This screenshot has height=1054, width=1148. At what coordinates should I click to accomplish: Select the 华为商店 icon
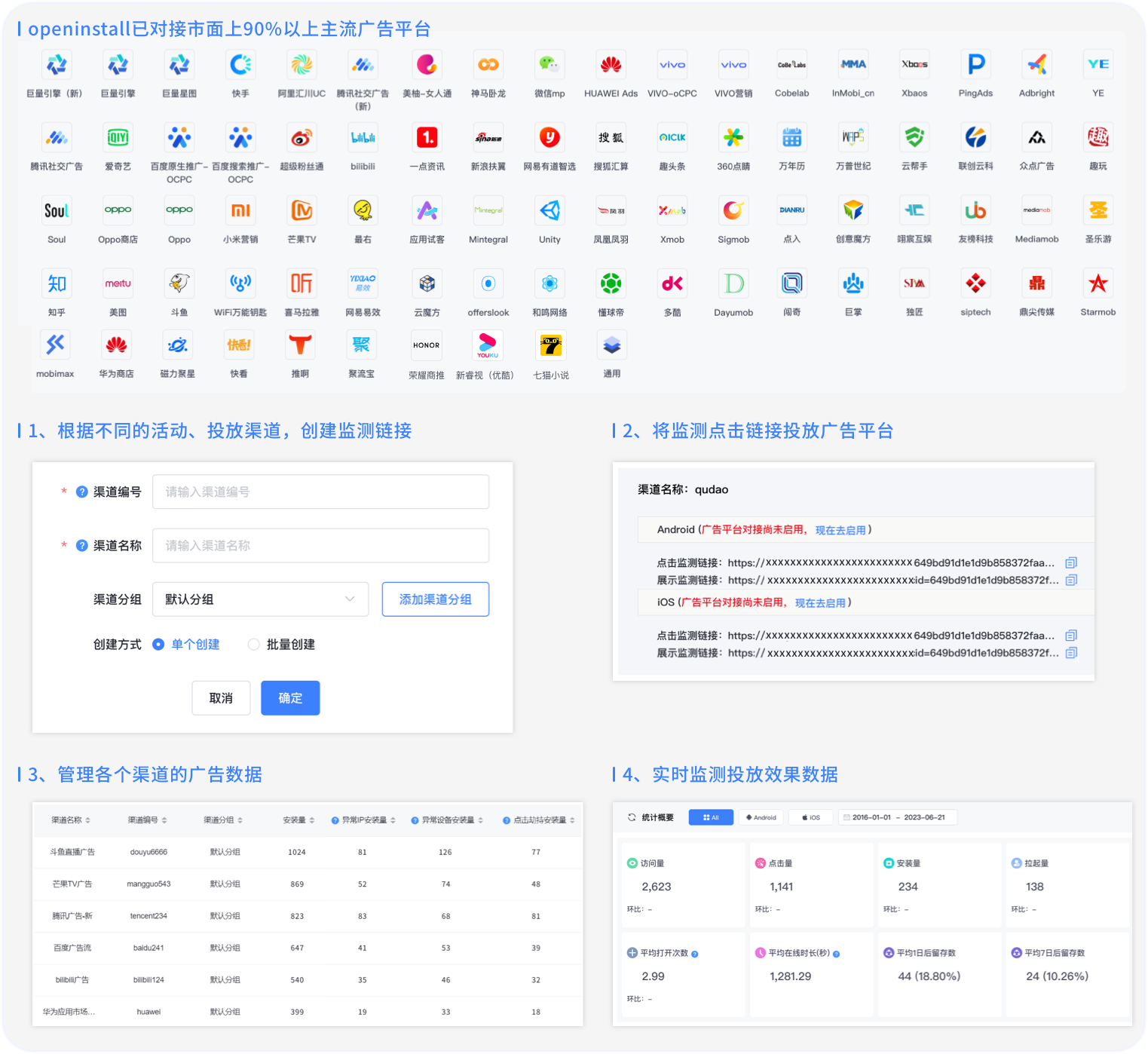point(116,345)
